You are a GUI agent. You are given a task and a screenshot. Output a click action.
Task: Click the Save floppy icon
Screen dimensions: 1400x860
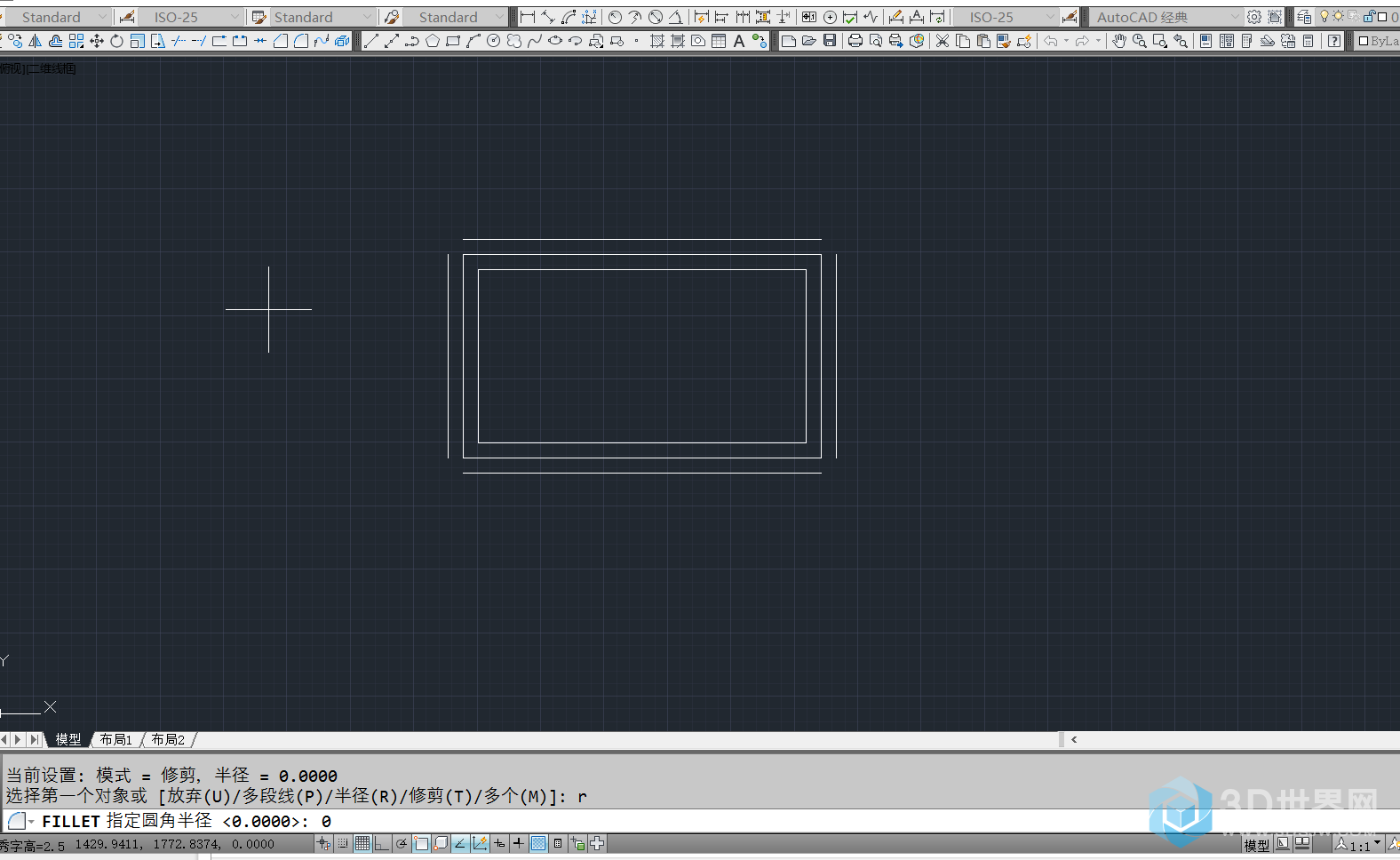pyautogui.click(x=830, y=41)
